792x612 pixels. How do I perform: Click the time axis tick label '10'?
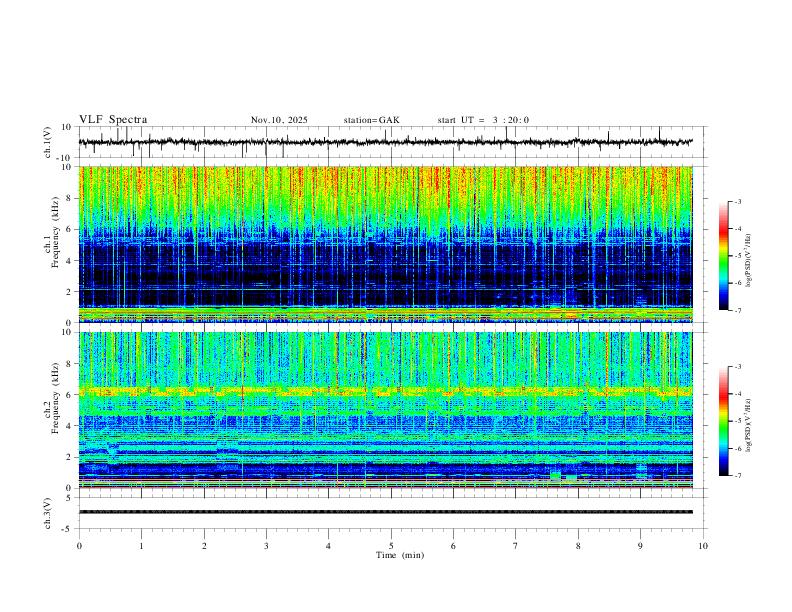coord(703,546)
